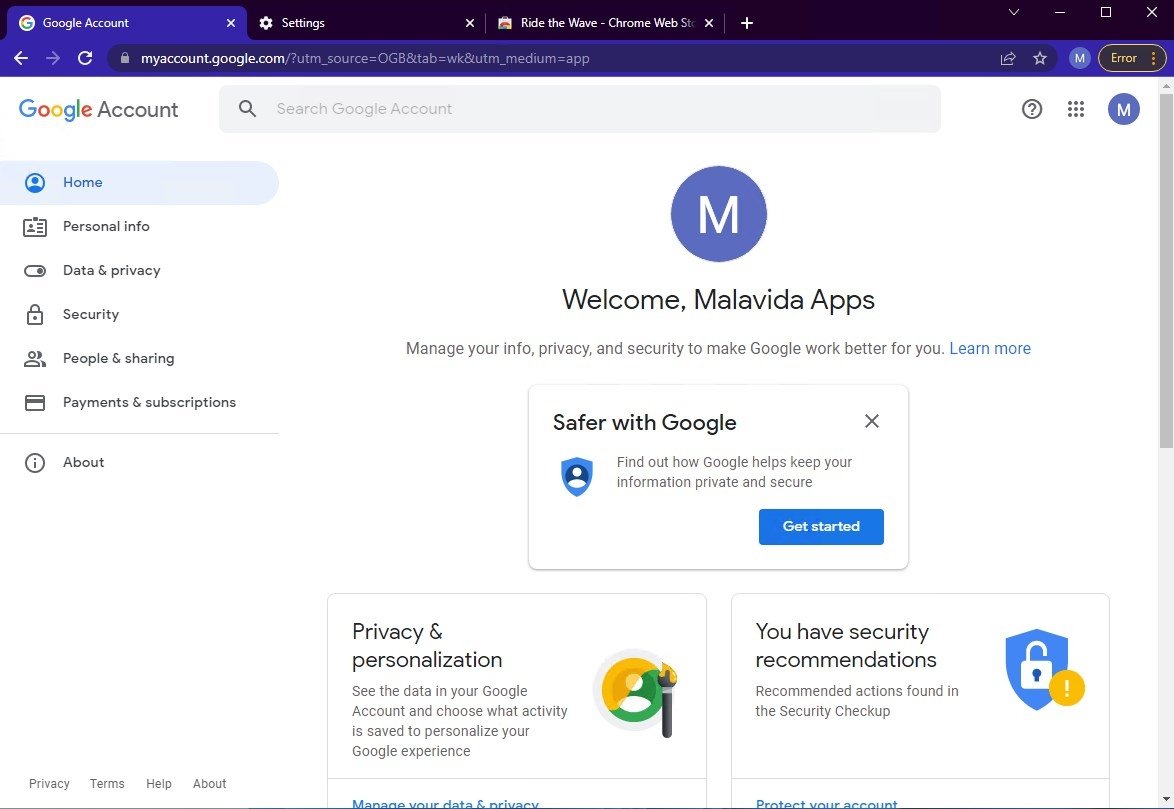1174x809 pixels.
Task: Click the Google Account logo
Action: pos(99,109)
